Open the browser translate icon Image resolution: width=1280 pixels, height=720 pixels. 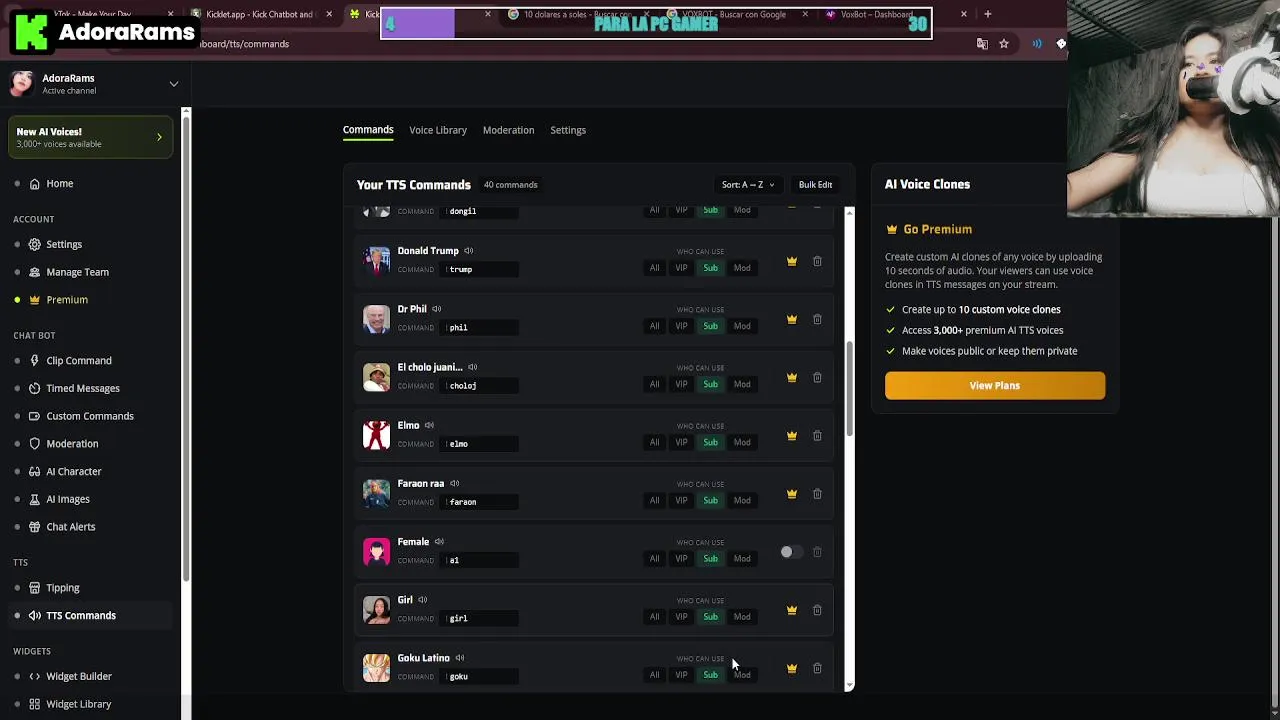coord(982,44)
